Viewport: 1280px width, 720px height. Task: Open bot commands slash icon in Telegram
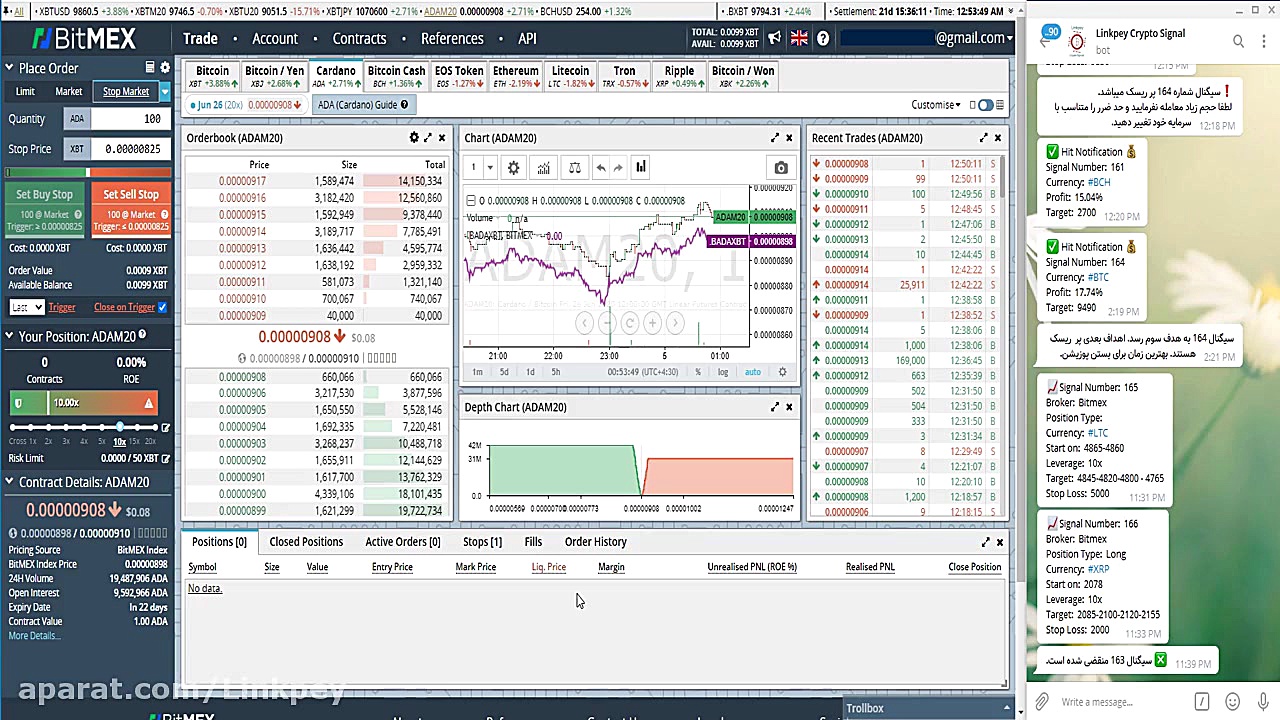(1202, 701)
